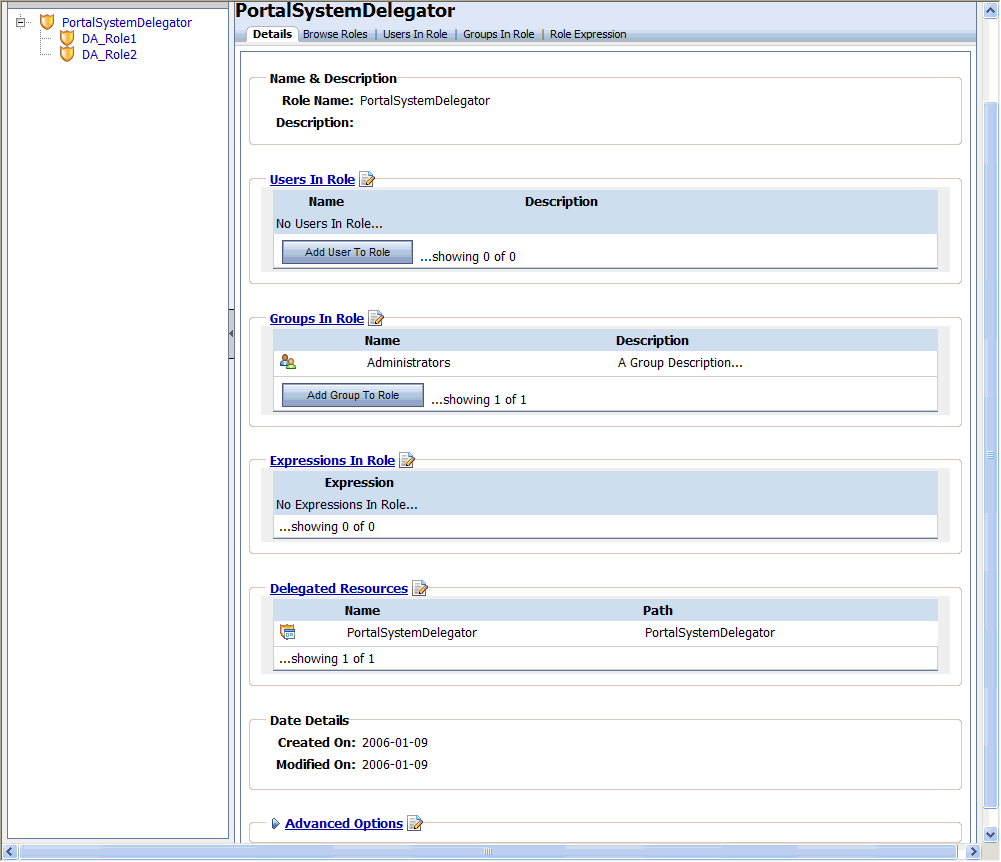Image resolution: width=1001 pixels, height=862 pixels.
Task: Open the Users In Role section link
Action: point(312,179)
